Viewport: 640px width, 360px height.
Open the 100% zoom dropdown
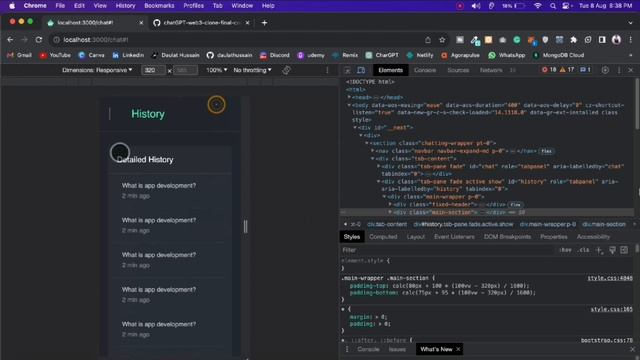tap(216, 70)
